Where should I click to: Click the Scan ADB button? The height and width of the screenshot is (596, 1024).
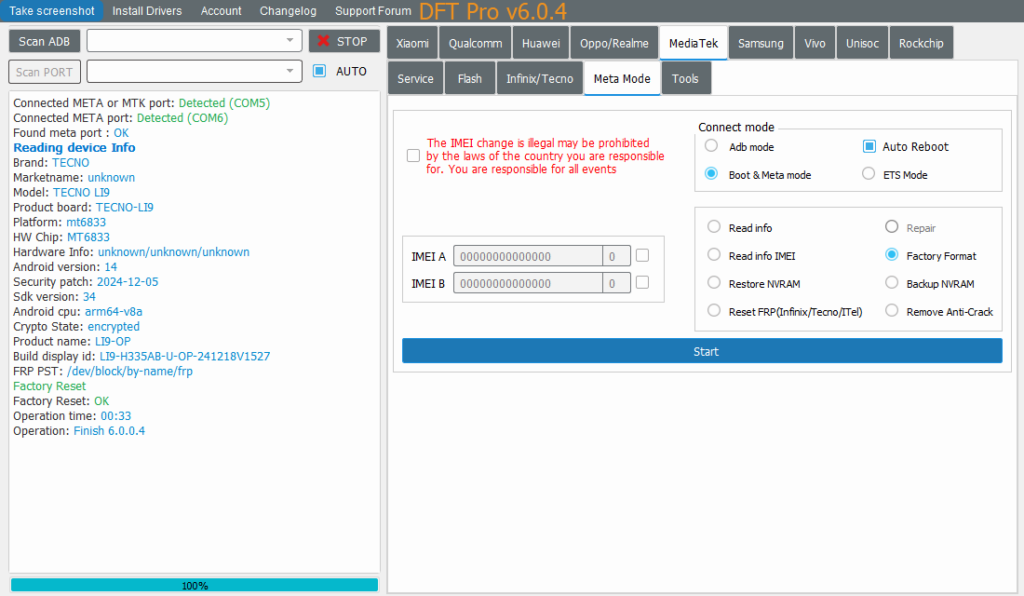point(44,41)
